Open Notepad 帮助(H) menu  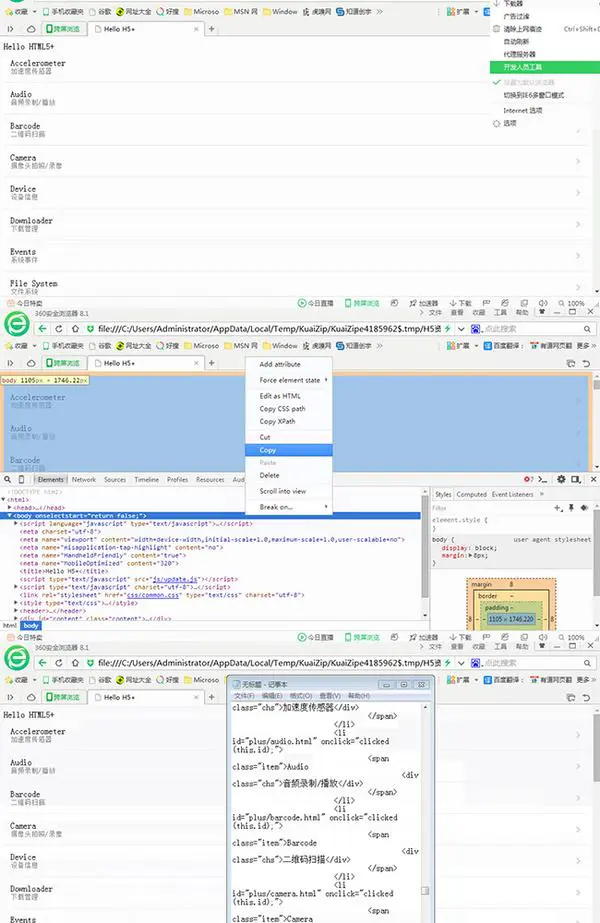click(x=359, y=696)
